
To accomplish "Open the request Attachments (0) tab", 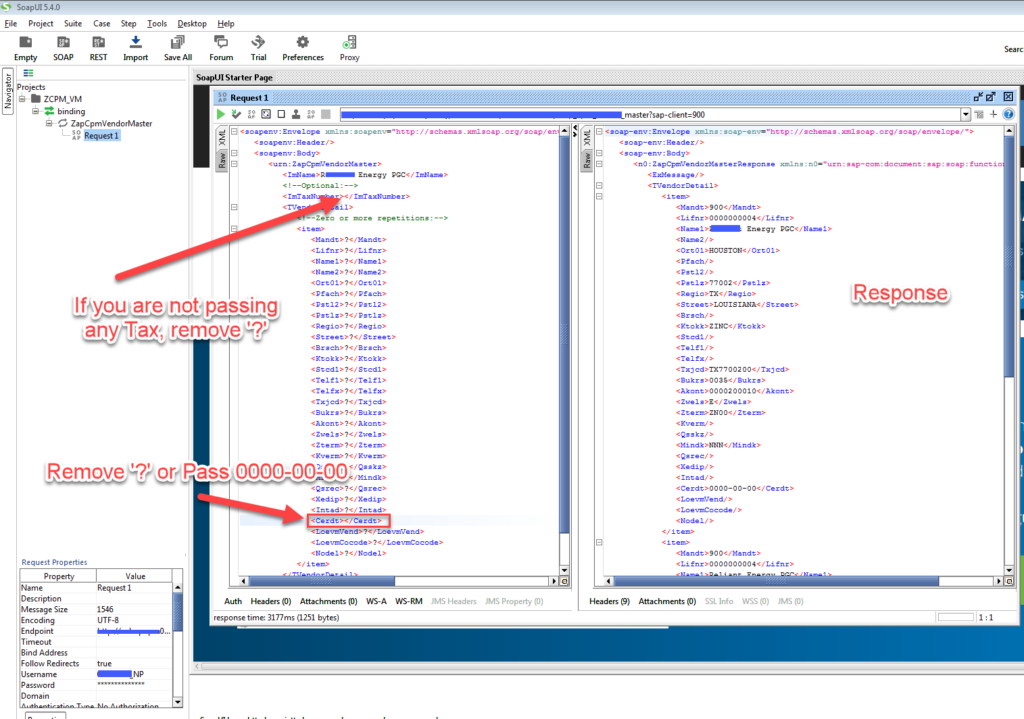I will click(x=328, y=601).
